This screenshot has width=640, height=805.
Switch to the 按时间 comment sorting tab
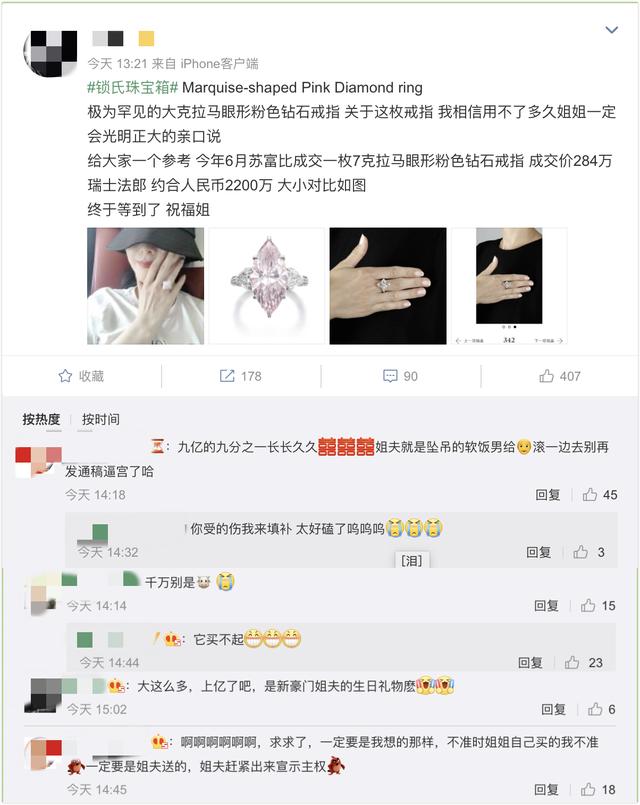coord(101,419)
